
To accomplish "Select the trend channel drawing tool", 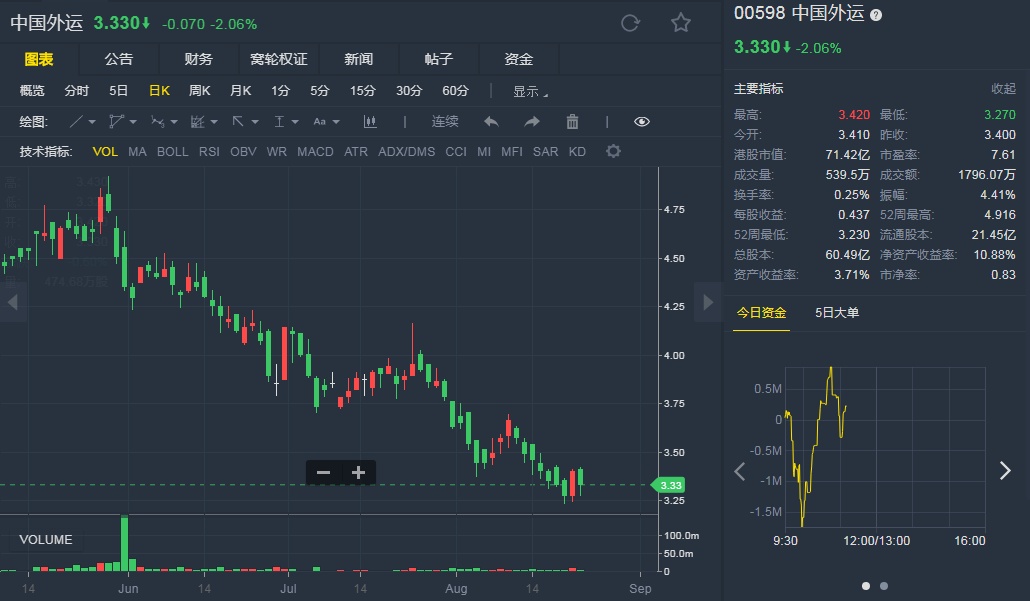I will tap(198, 122).
